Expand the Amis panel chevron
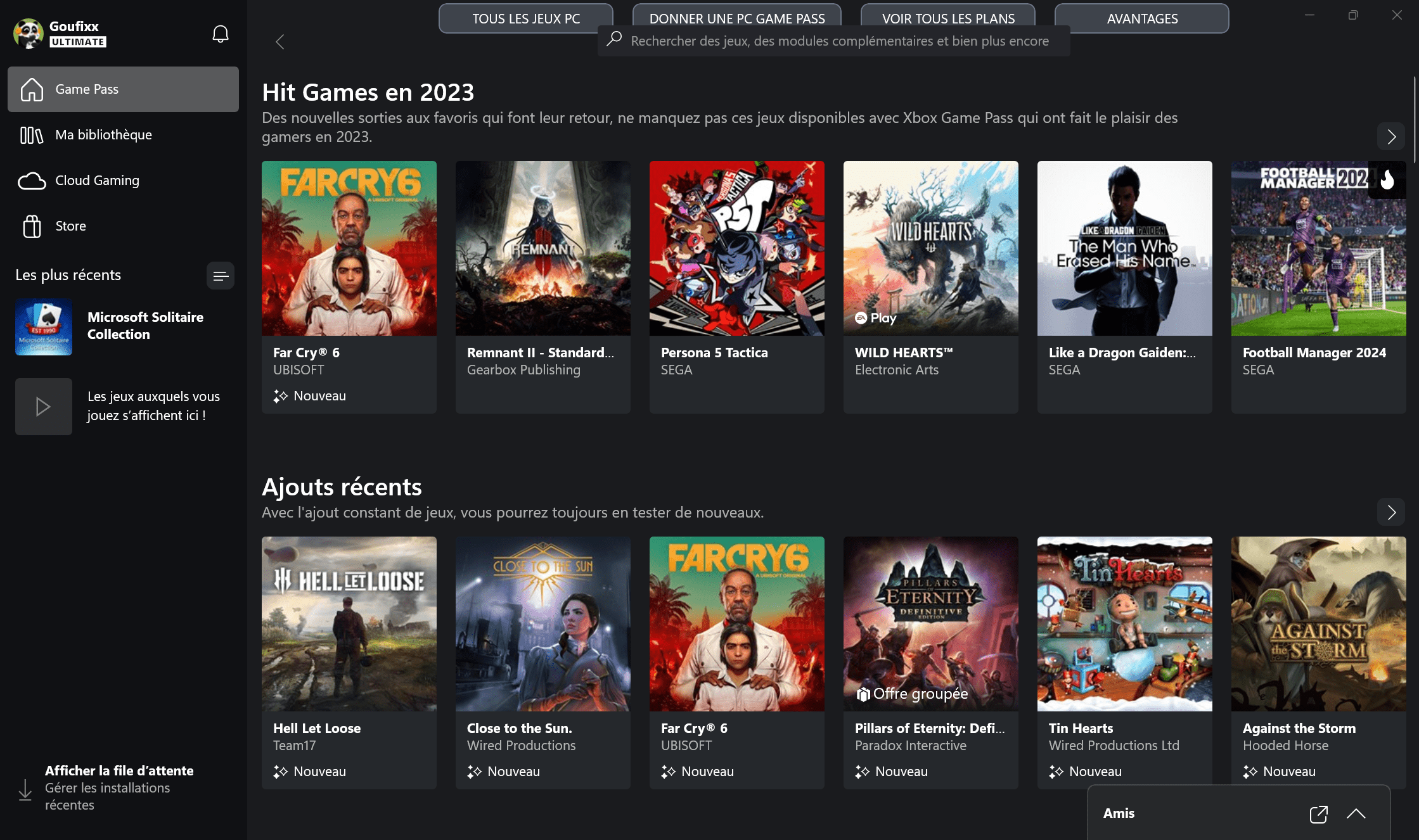The width and height of the screenshot is (1419, 840). click(x=1356, y=814)
